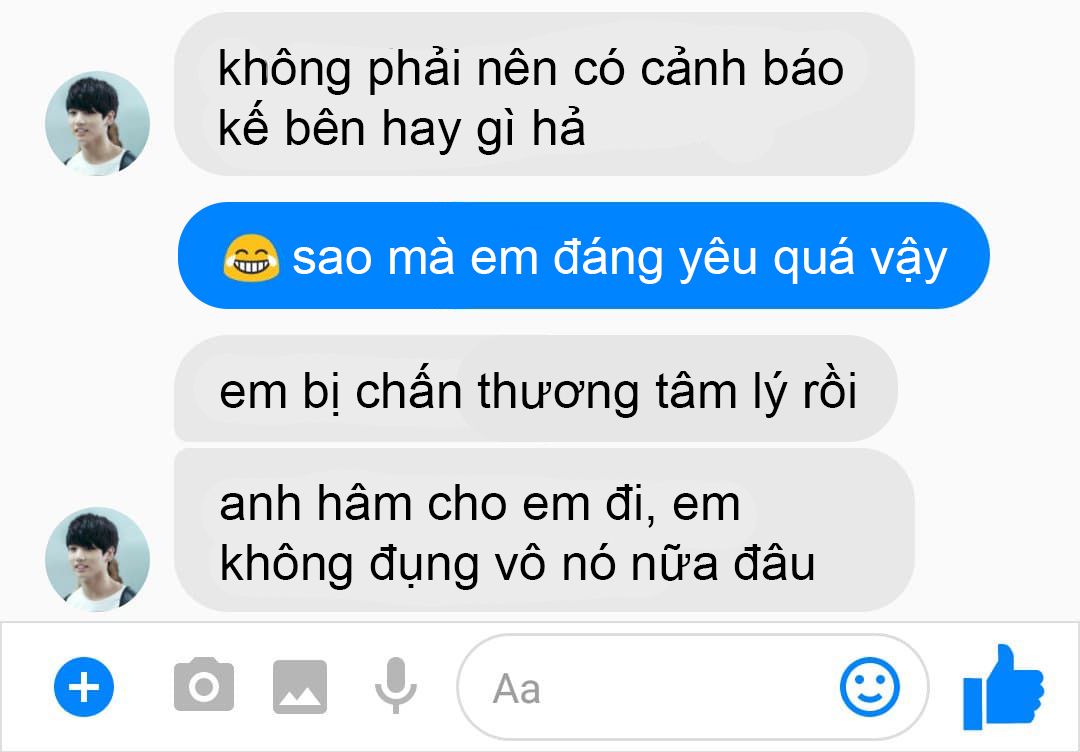The width and height of the screenshot is (1080, 752).
Task: Tap the laughing emoji in the blue message
Action: coord(251,258)
